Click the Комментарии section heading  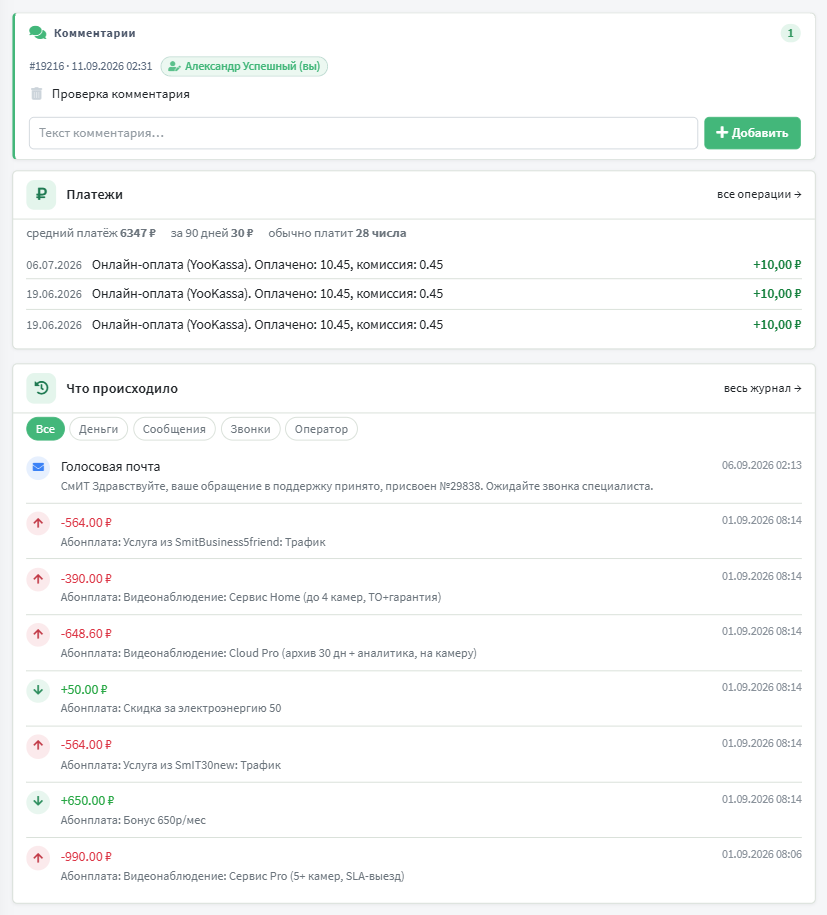tap(95, 33)
